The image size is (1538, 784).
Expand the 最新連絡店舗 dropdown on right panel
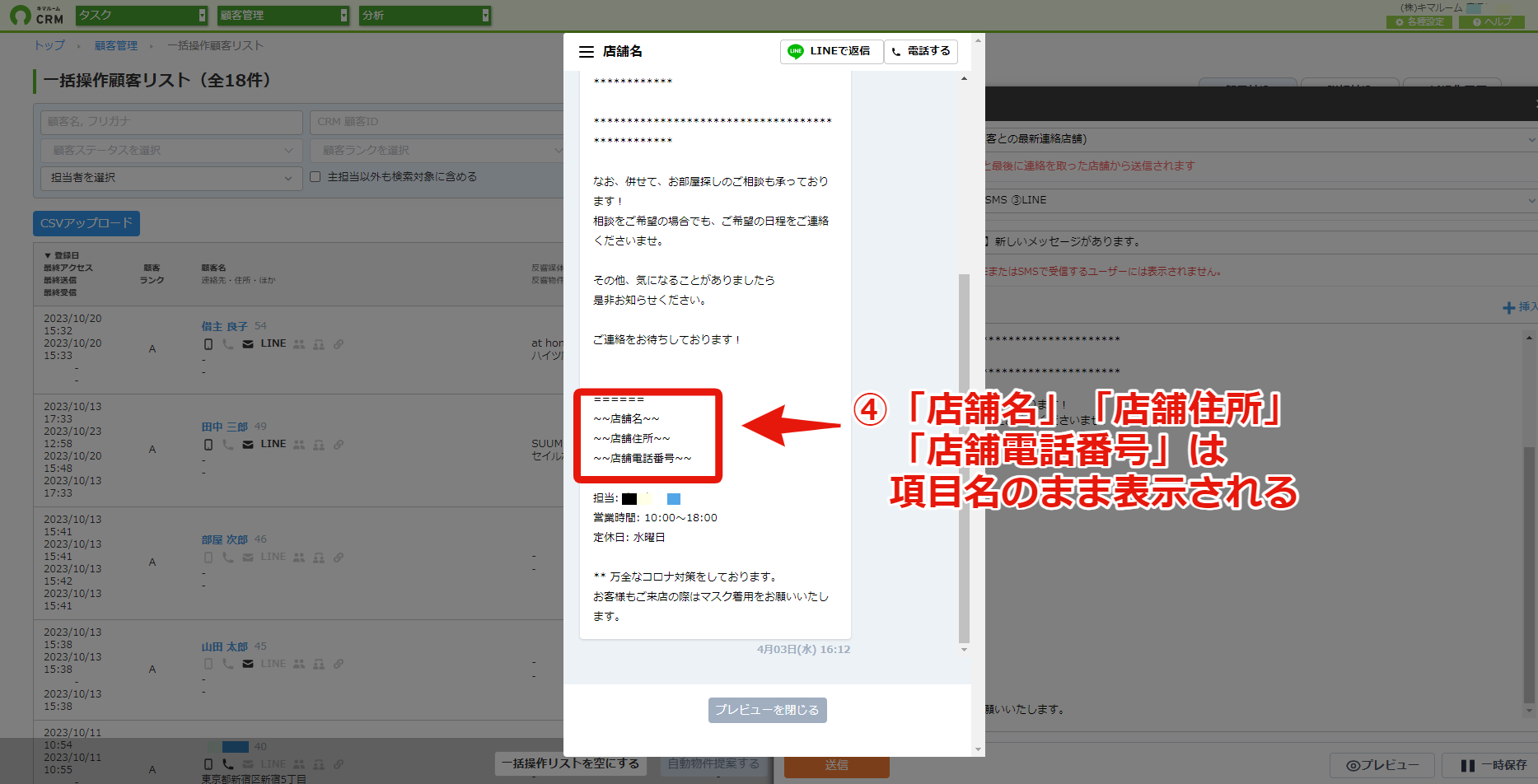(x=1260, y=139)
